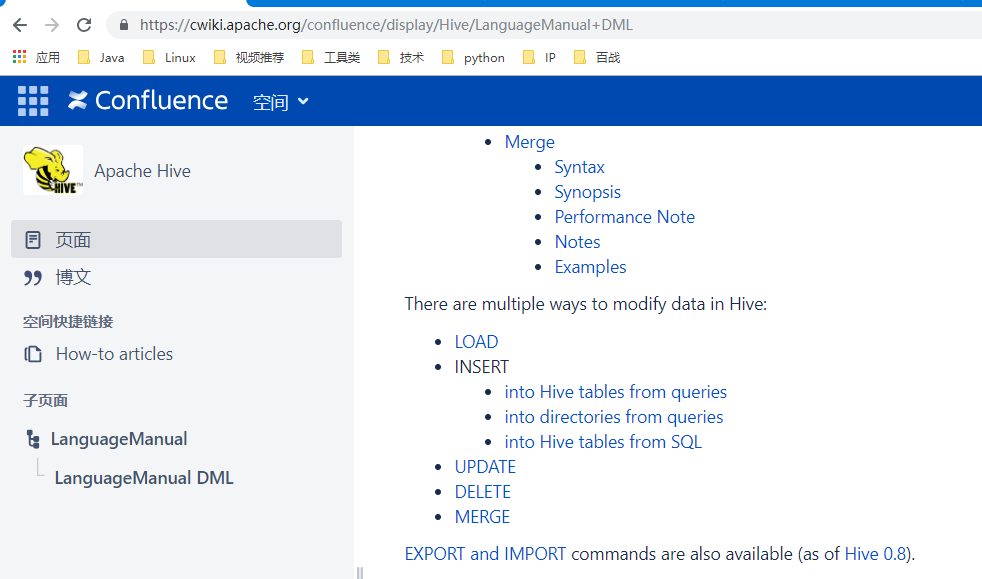Image resolution: width=982 pixels, height=579 pixels.
Task: Open the 空间 dropdown menu
Action: (280, 100)
